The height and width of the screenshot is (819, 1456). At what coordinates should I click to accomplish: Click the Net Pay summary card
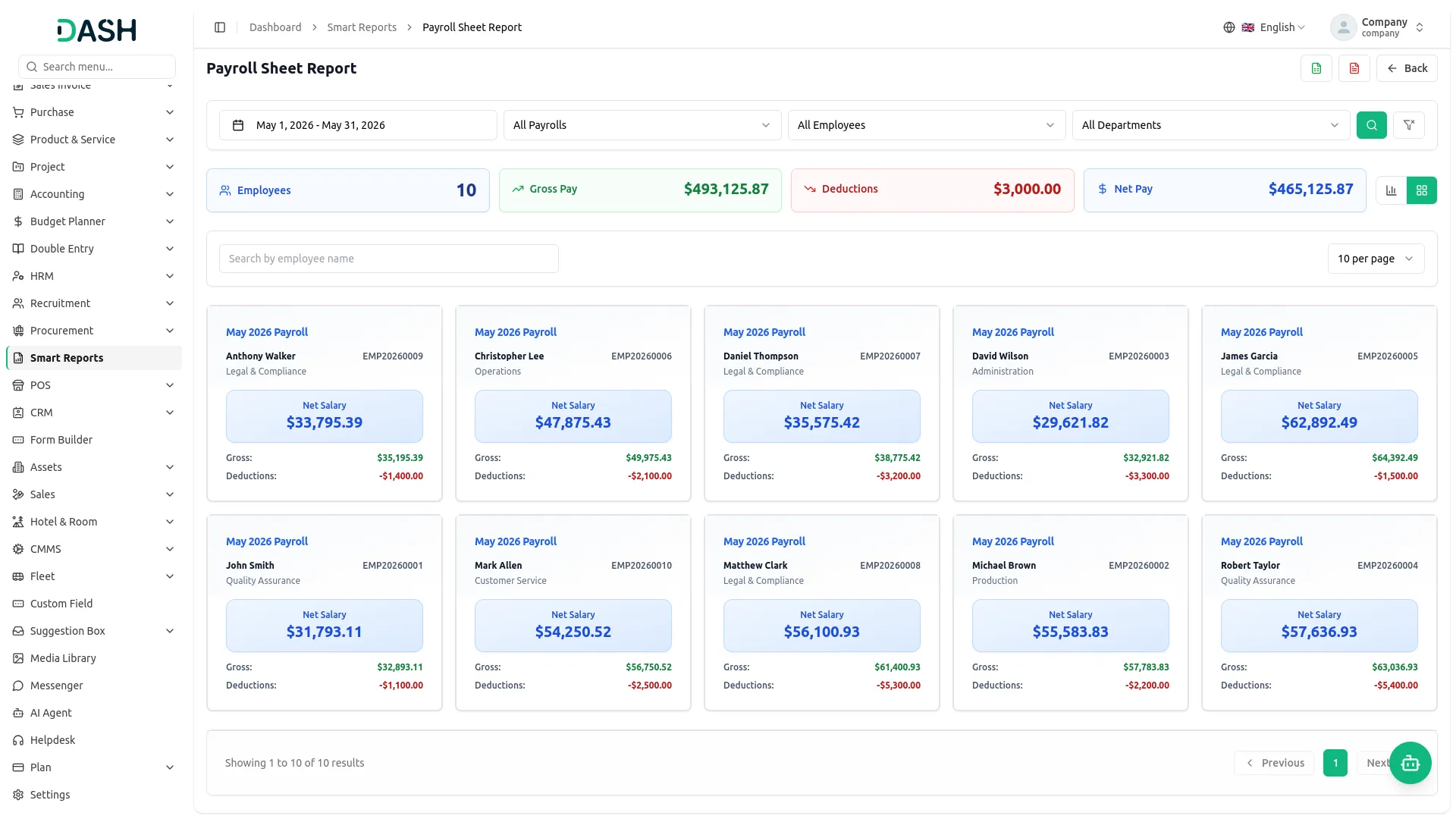pyautogui.click(x=1225, y=190)
